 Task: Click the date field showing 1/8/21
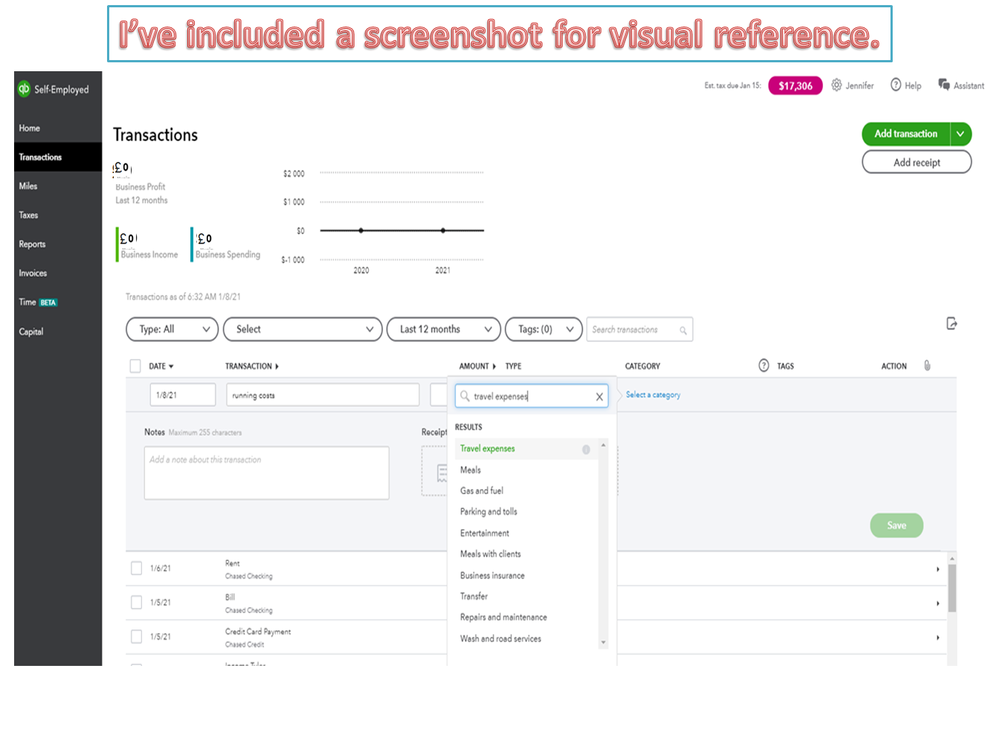point(183,395)
